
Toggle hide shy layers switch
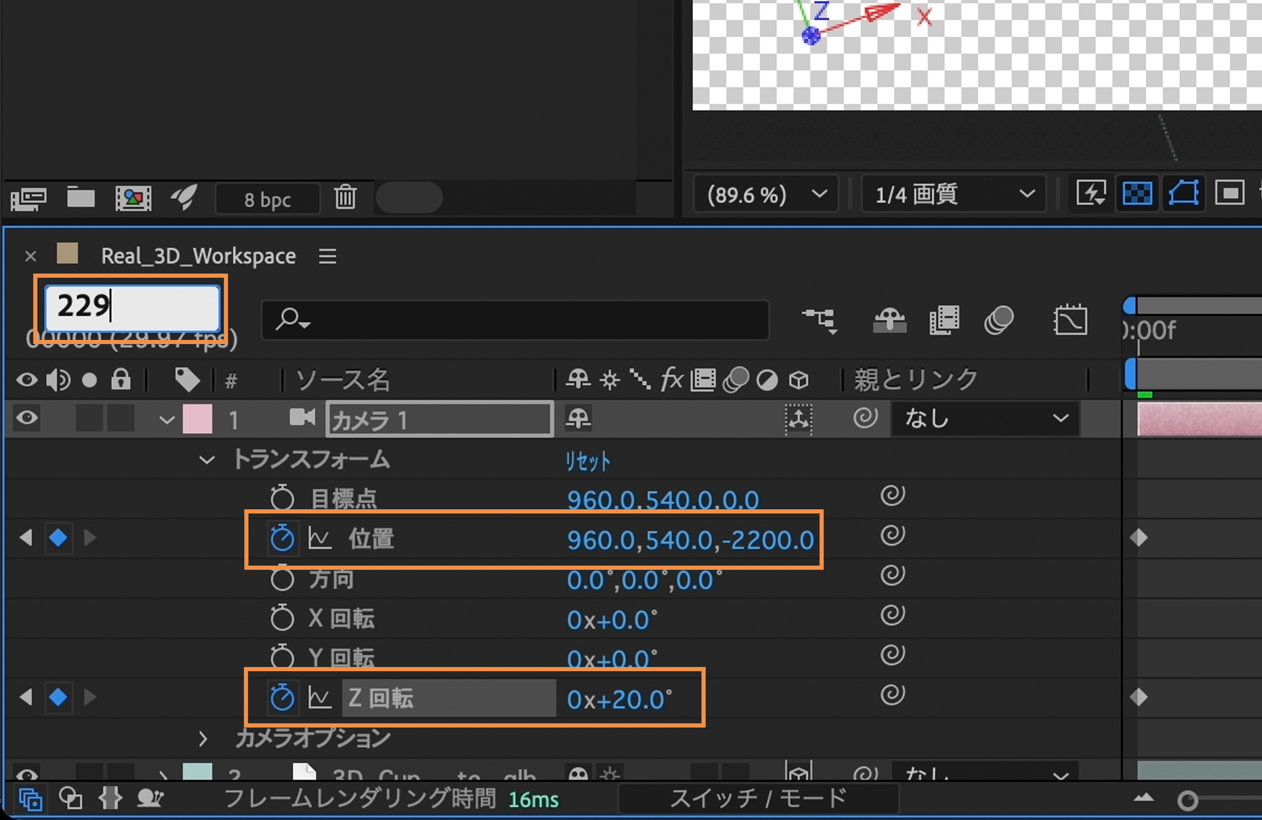(x=889, y=320)
